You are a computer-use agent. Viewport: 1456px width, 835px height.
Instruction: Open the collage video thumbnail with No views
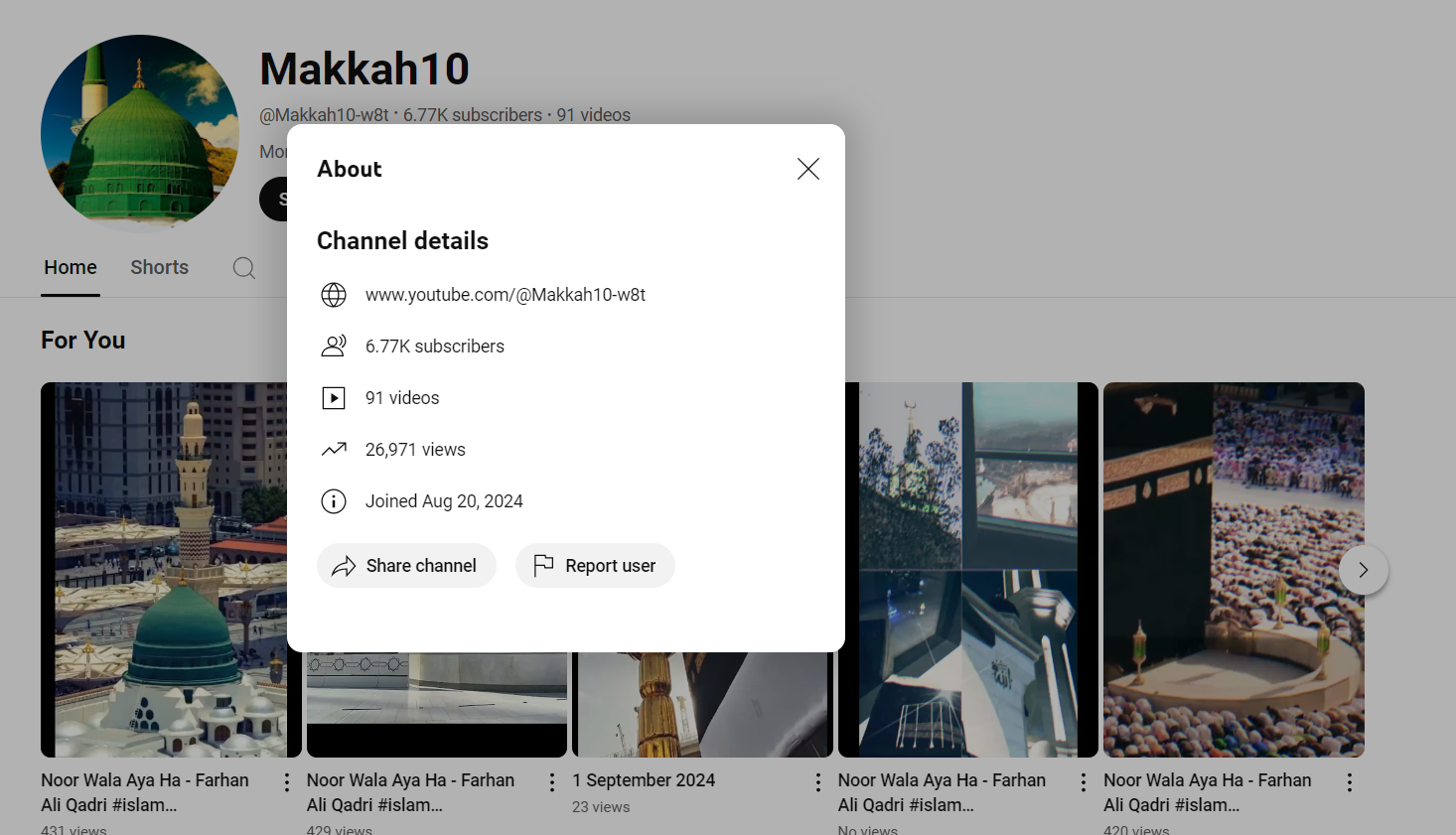tap(968, 570)
